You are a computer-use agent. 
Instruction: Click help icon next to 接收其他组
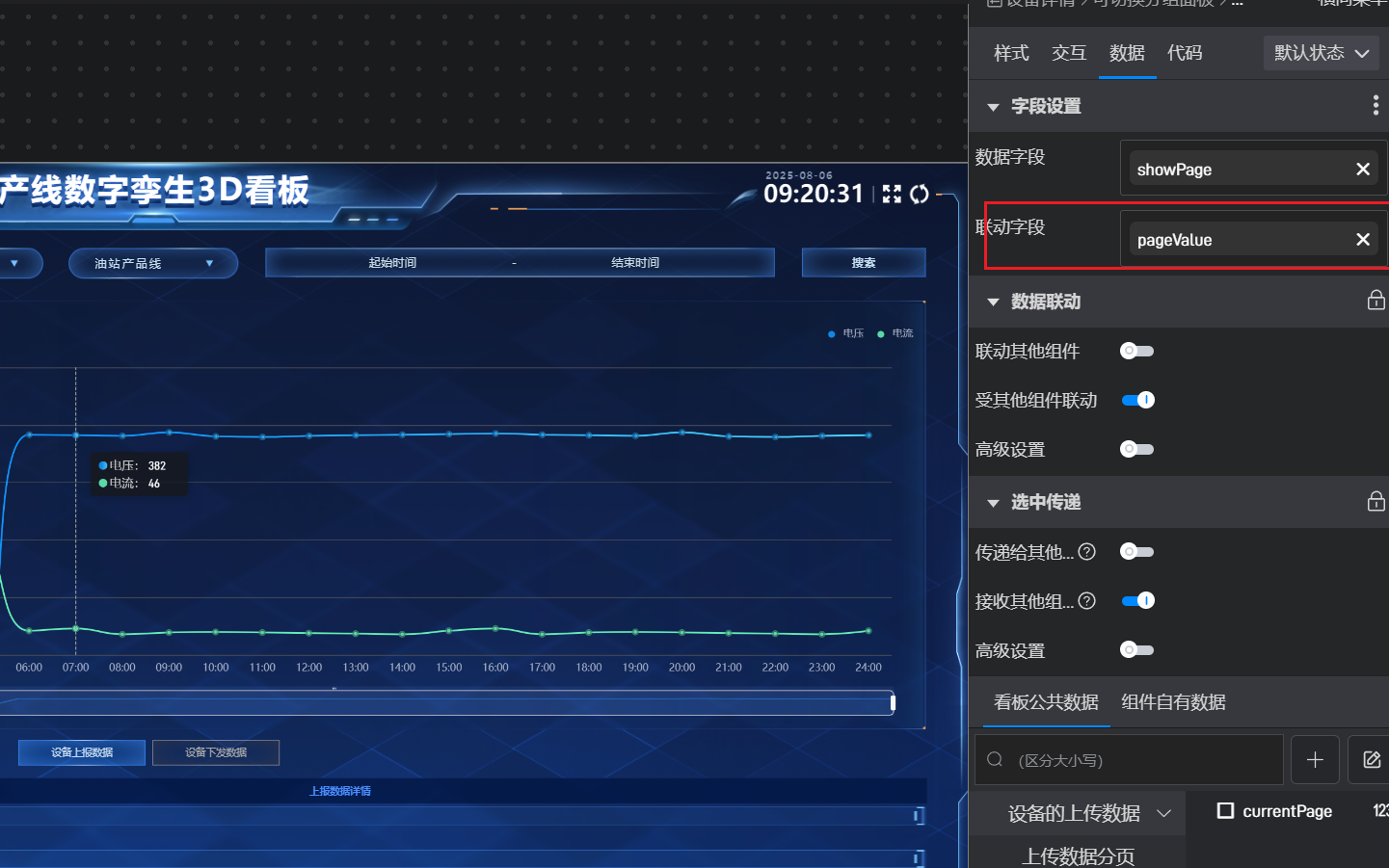1087,601
